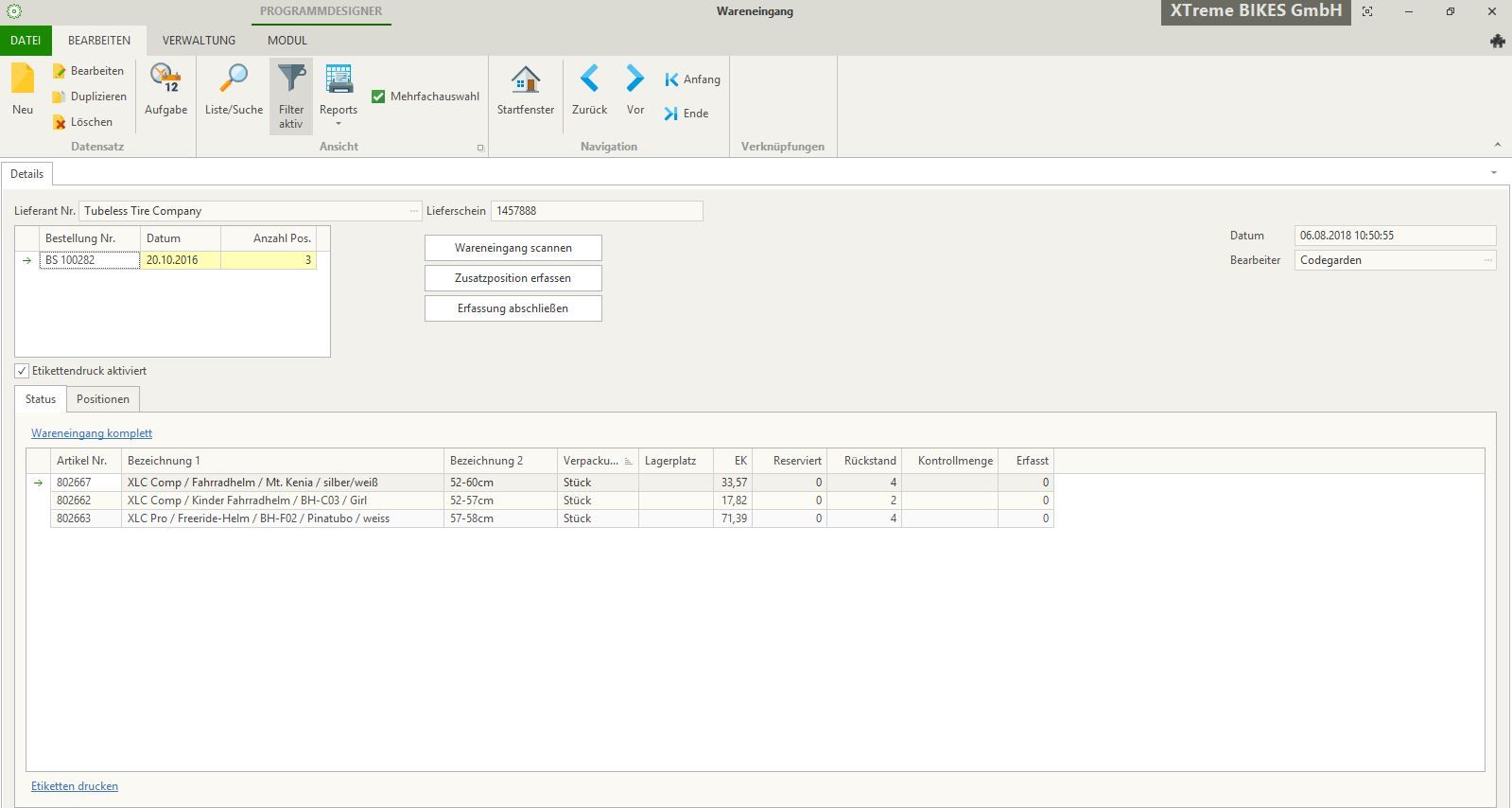
Task: Click into the Lieferschein input field
Action: 596,211
